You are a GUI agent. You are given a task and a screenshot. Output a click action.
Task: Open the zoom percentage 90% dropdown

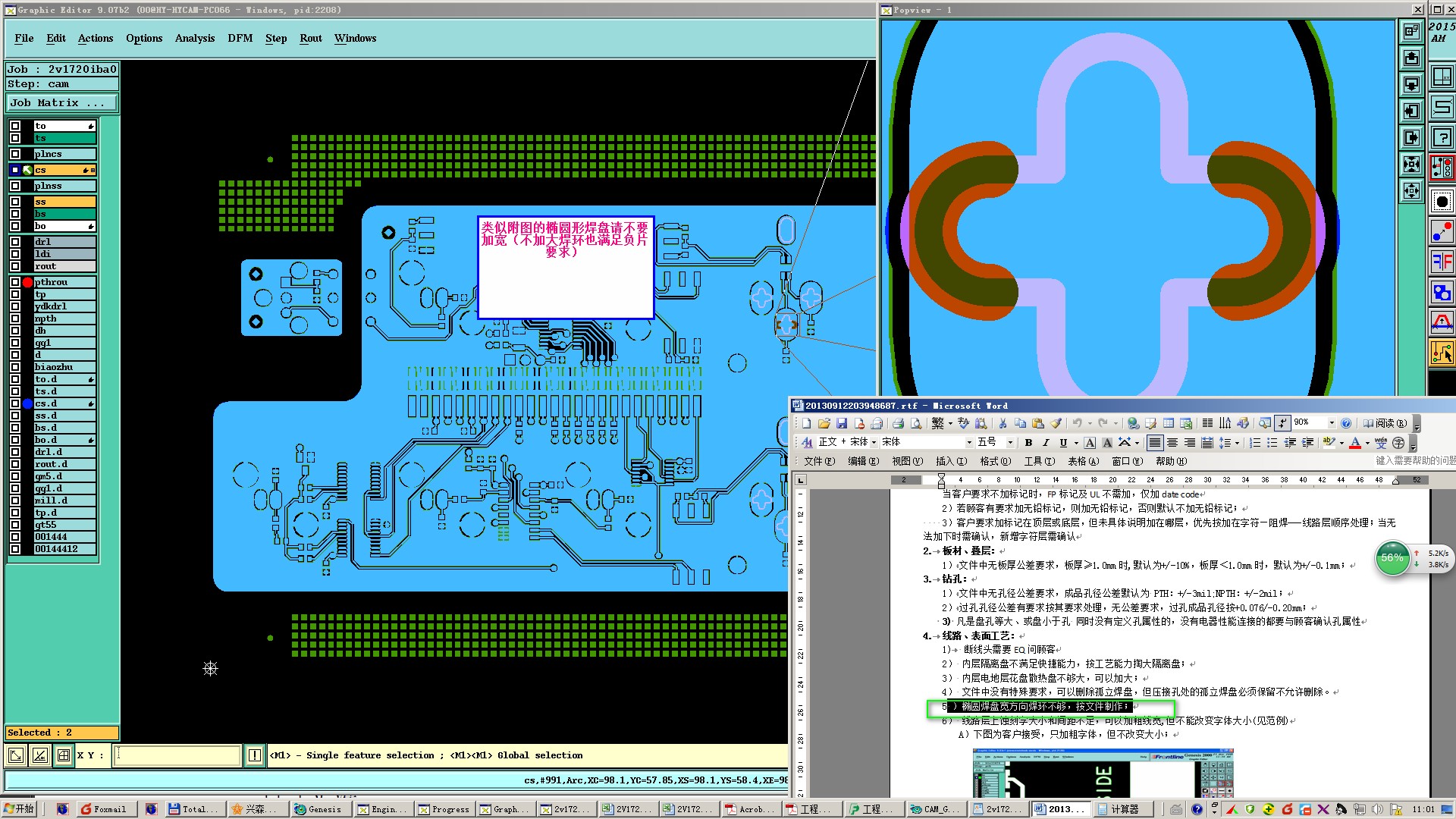click(1331, 423)
